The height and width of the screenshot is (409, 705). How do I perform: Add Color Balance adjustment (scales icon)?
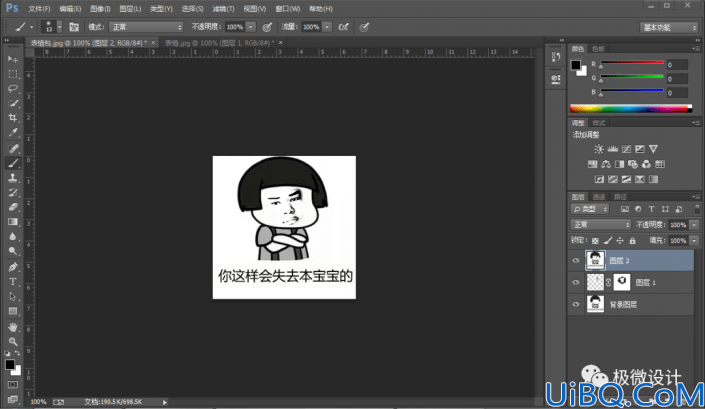(x=606, y=164)
